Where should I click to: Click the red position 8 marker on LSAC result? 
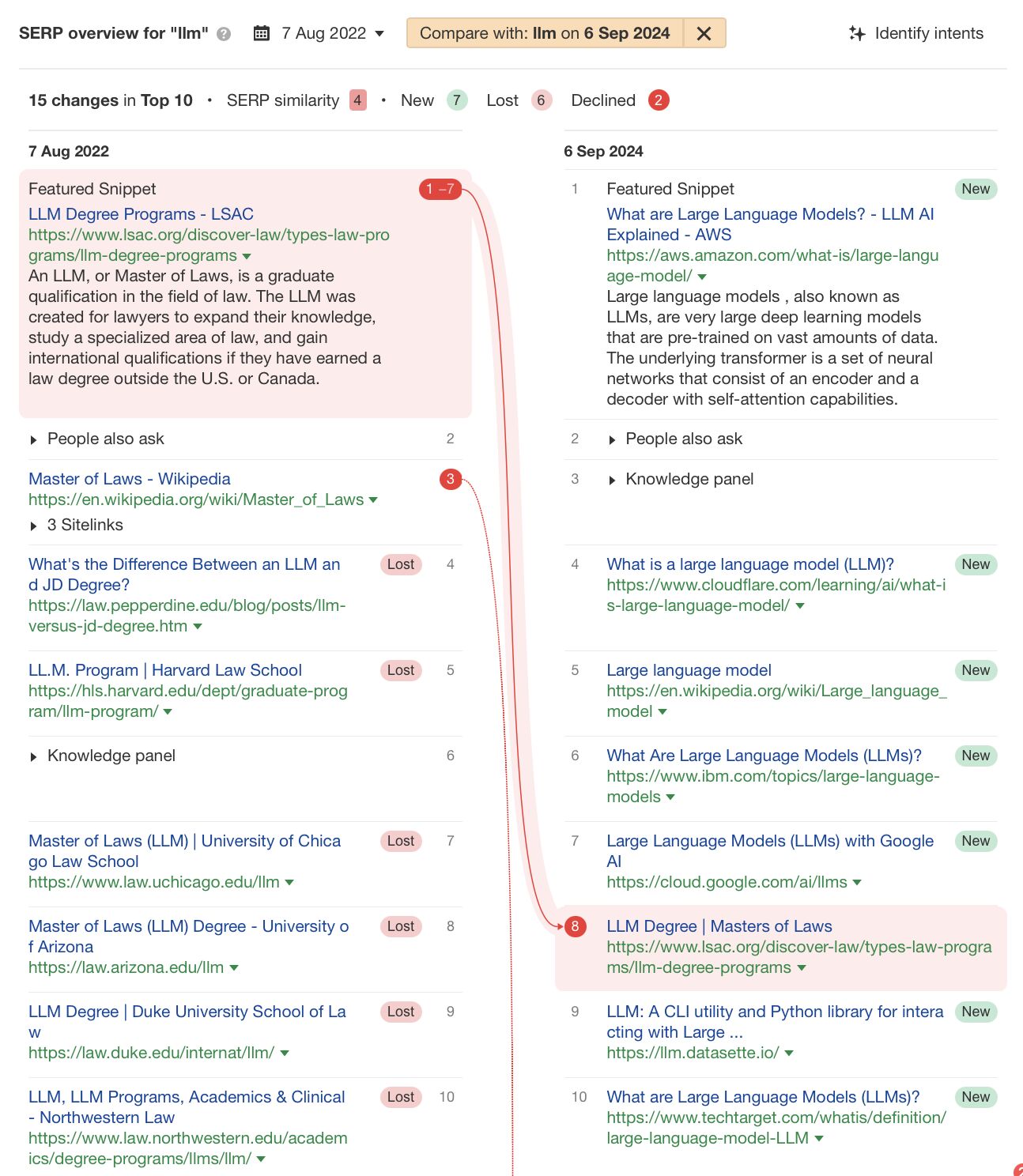pos(575,925)
